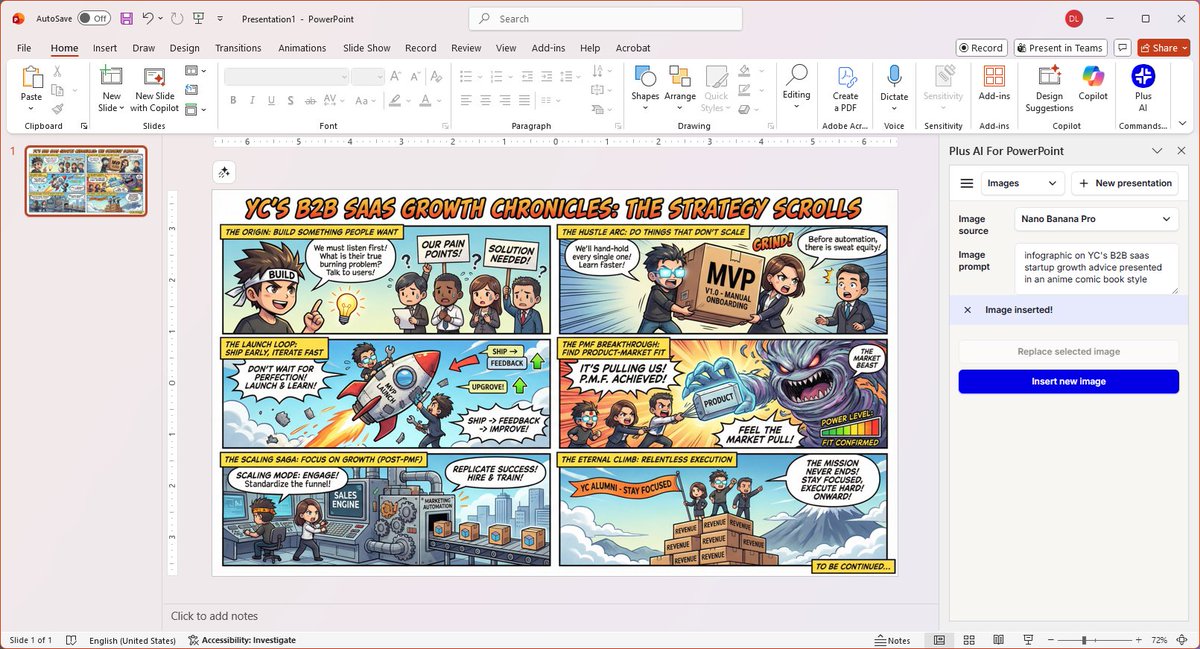Image resolution: width=1200 pixels, height=649 pixels.
Task: Select the Format Painter brush icon
Action: [x=58, y=109]
